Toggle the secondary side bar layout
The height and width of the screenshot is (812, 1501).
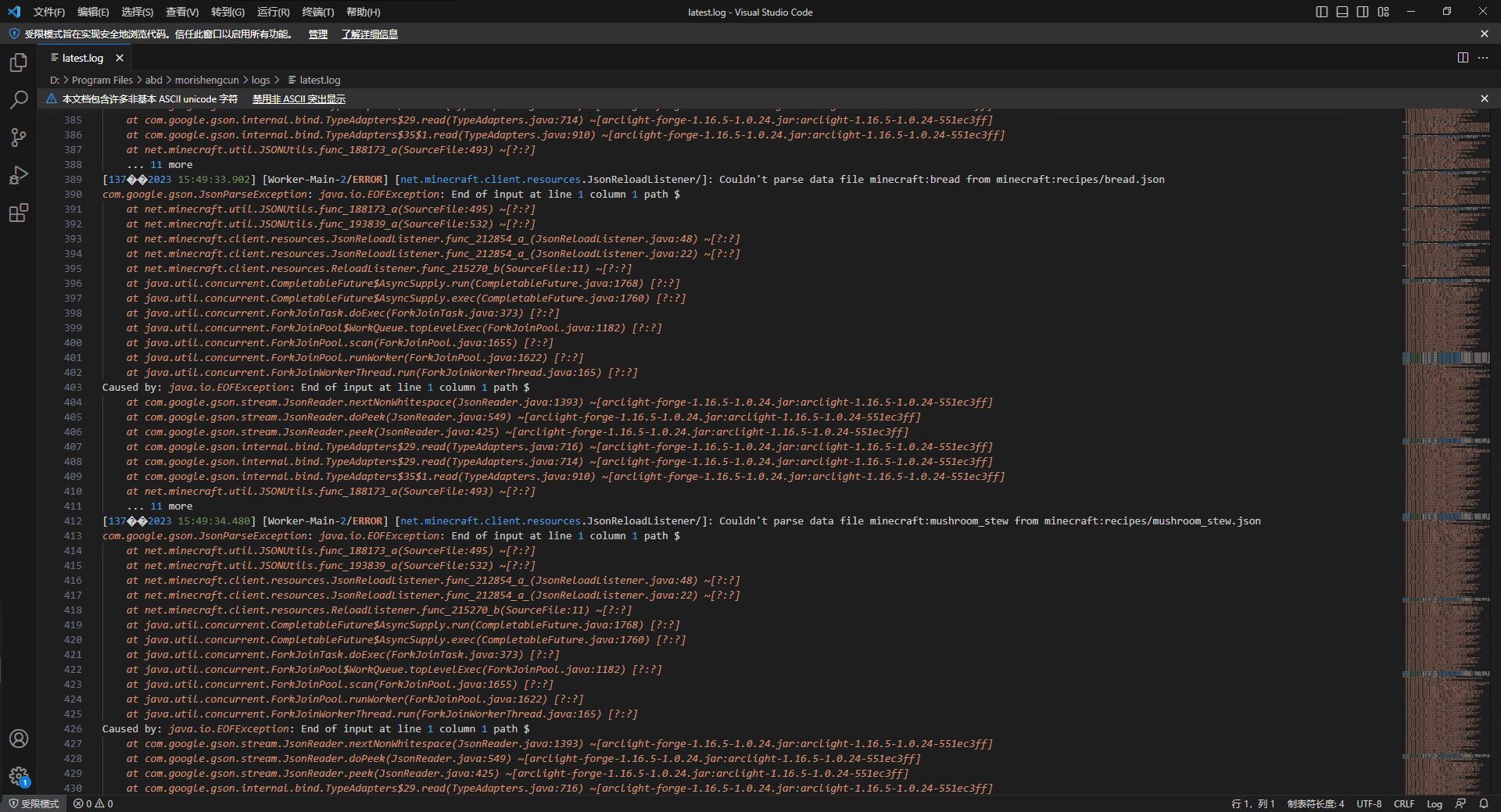coord(1363,12)
